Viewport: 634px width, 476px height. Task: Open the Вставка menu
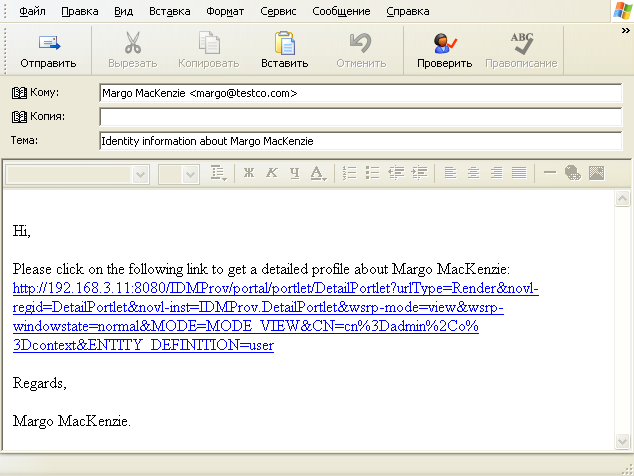[x=169, y=11]
